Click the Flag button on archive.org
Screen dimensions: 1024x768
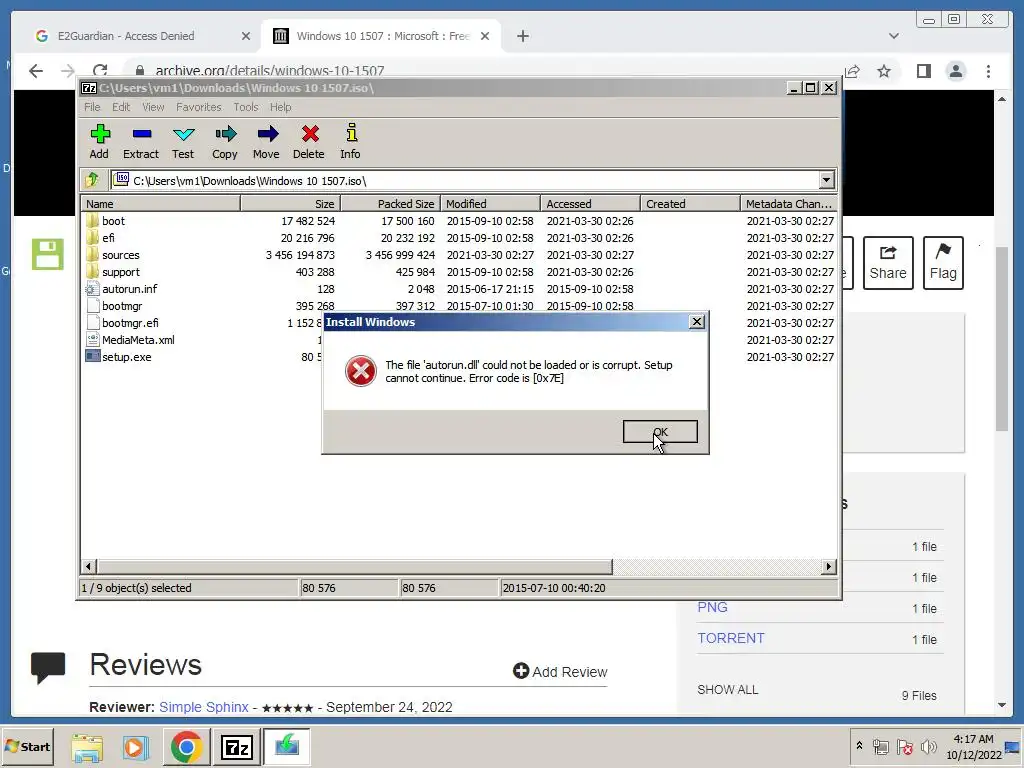943,263
